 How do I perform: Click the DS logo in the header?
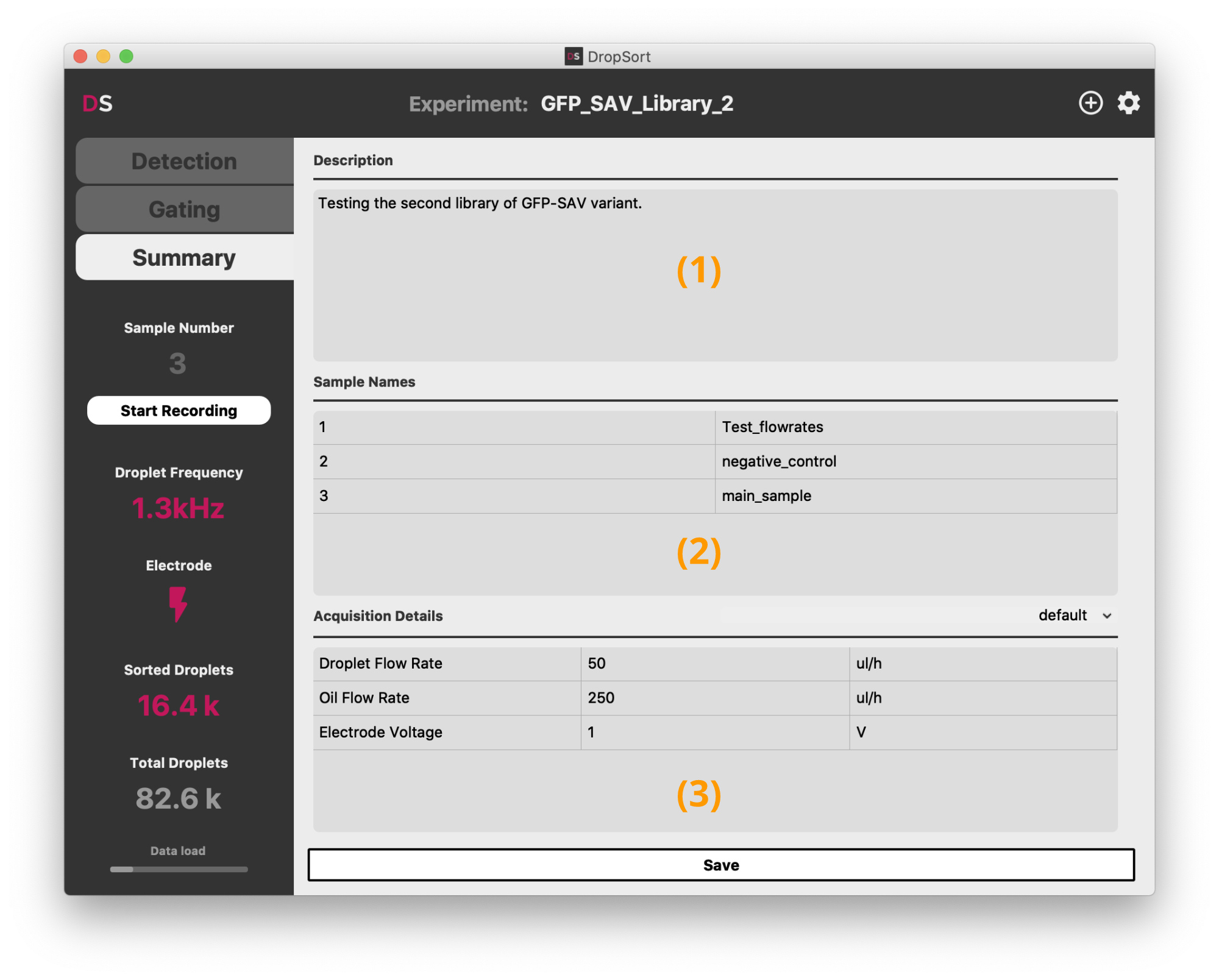(x=98, y=104)
